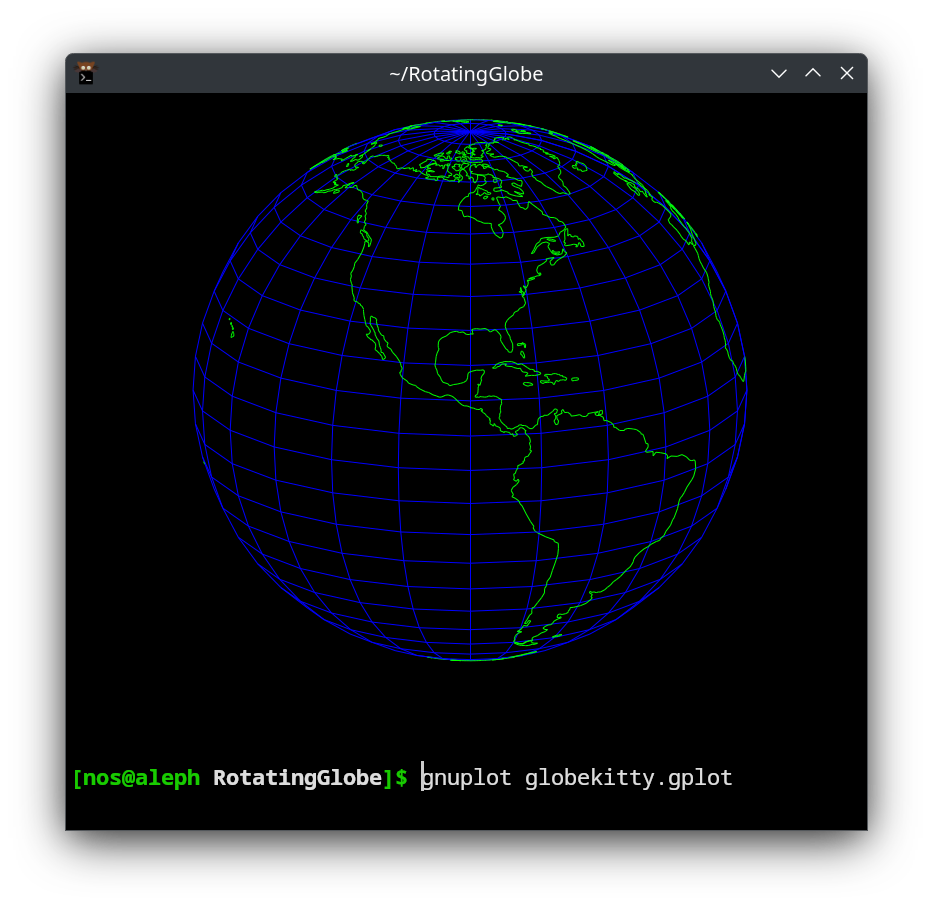Viewport: 933px width, 908px height.
Task: Click the north pole of the globe
Action: [472, 130]
